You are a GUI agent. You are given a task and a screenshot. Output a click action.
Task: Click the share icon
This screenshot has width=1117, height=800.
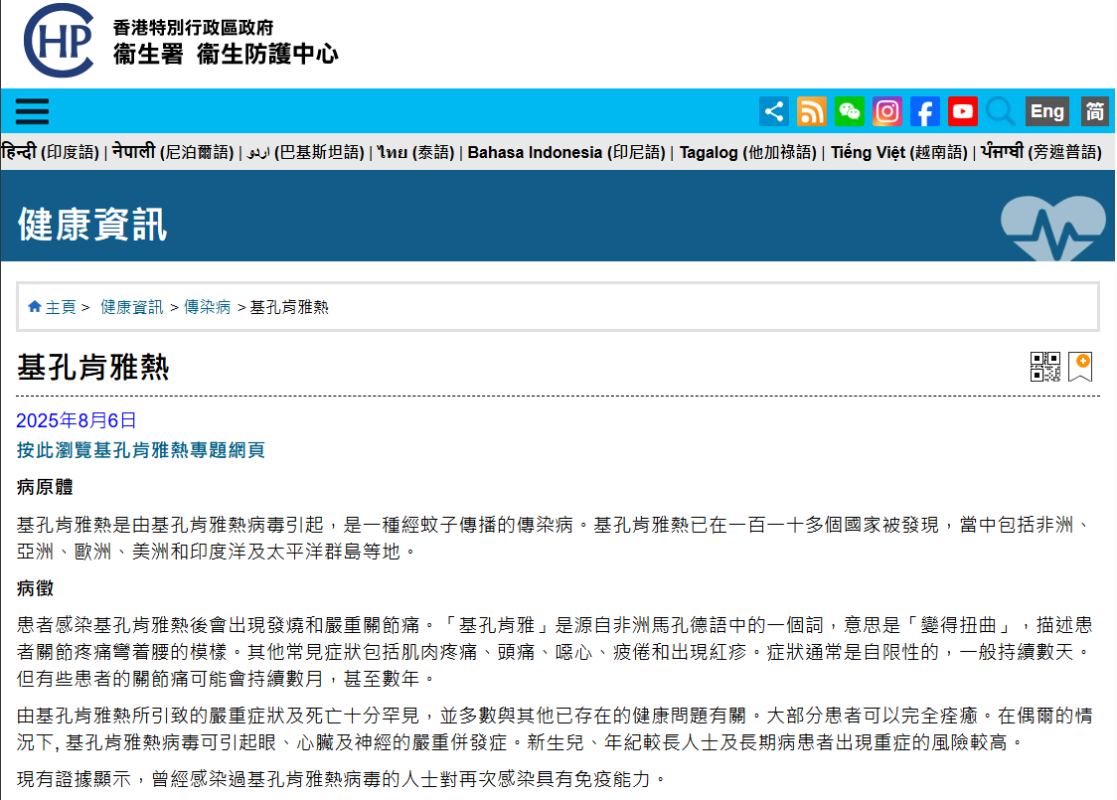773,111
